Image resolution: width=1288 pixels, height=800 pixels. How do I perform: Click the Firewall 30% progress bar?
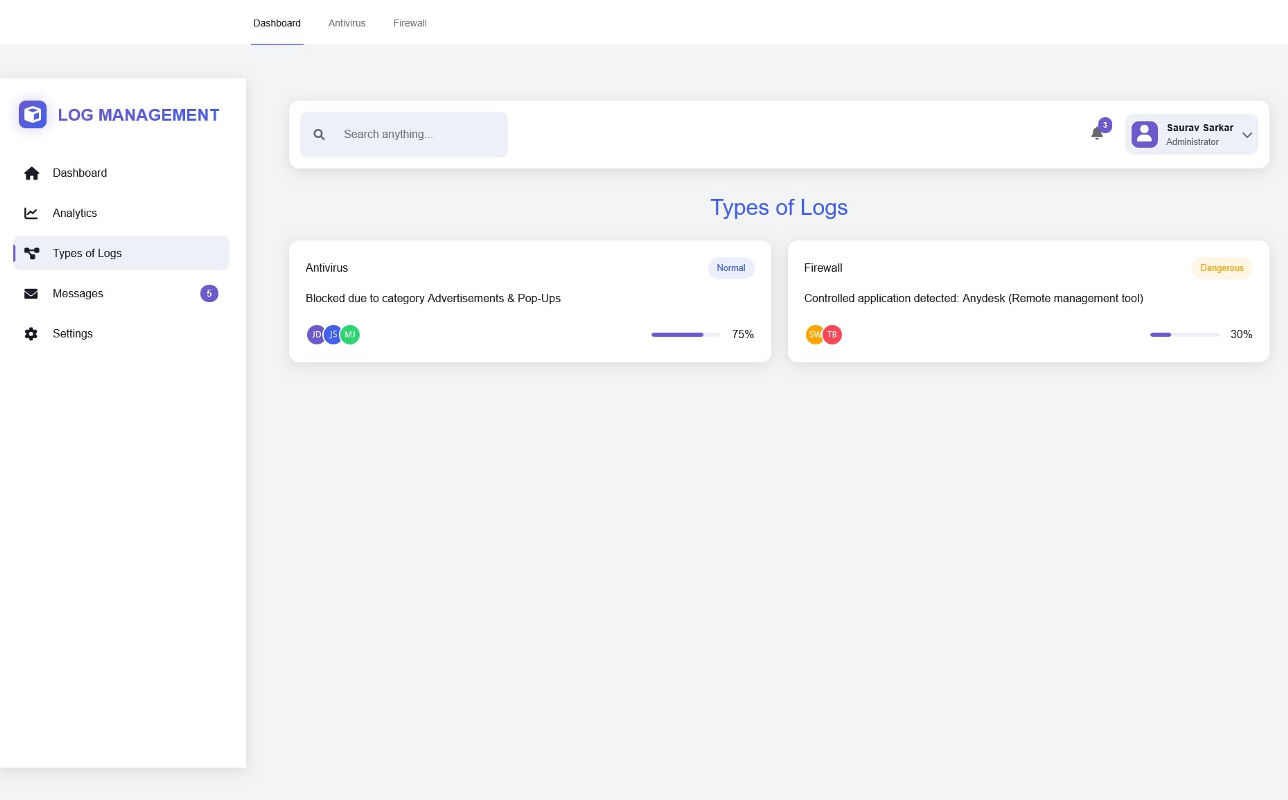point(1184,334)
